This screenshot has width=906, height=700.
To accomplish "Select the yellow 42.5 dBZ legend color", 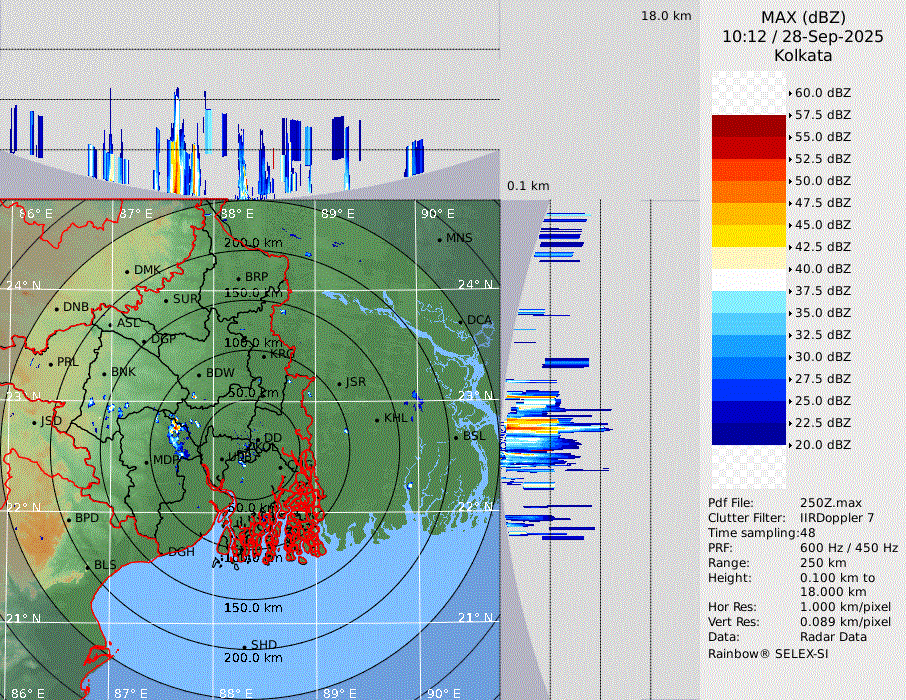I will click(749, 236).
